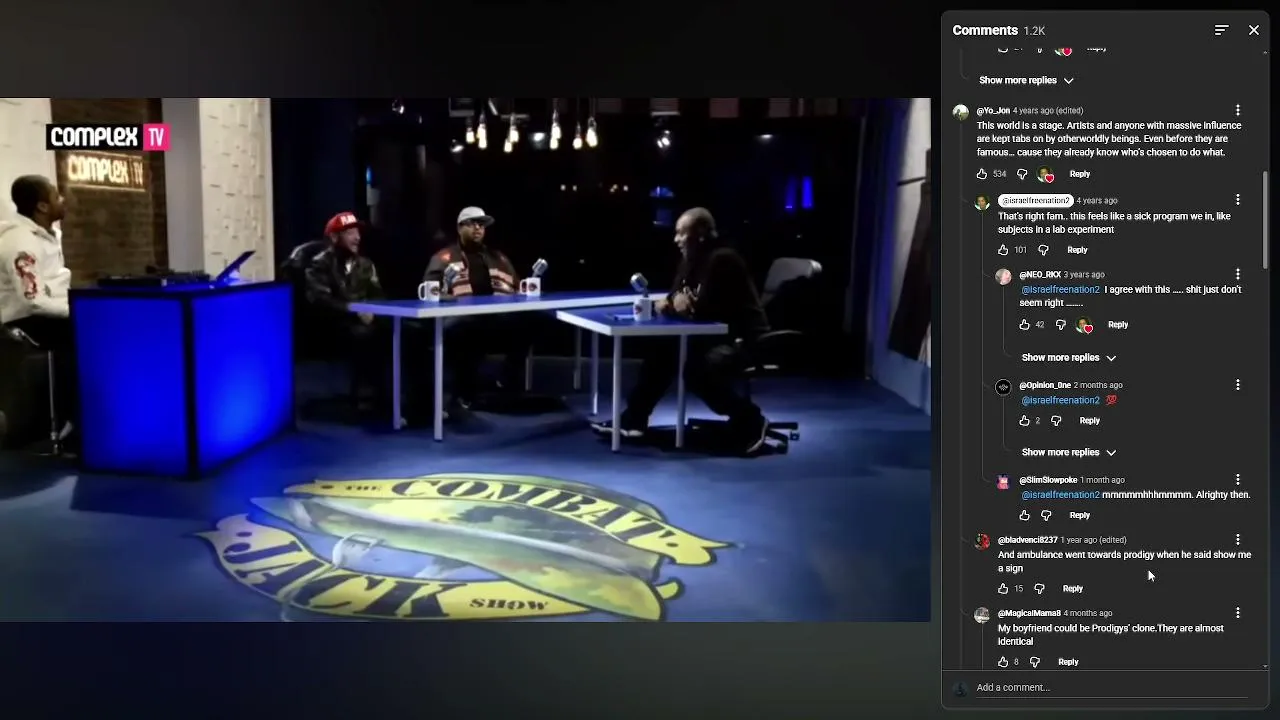Reply to the @bladvenci8237 comment

tap(1073, 589)
